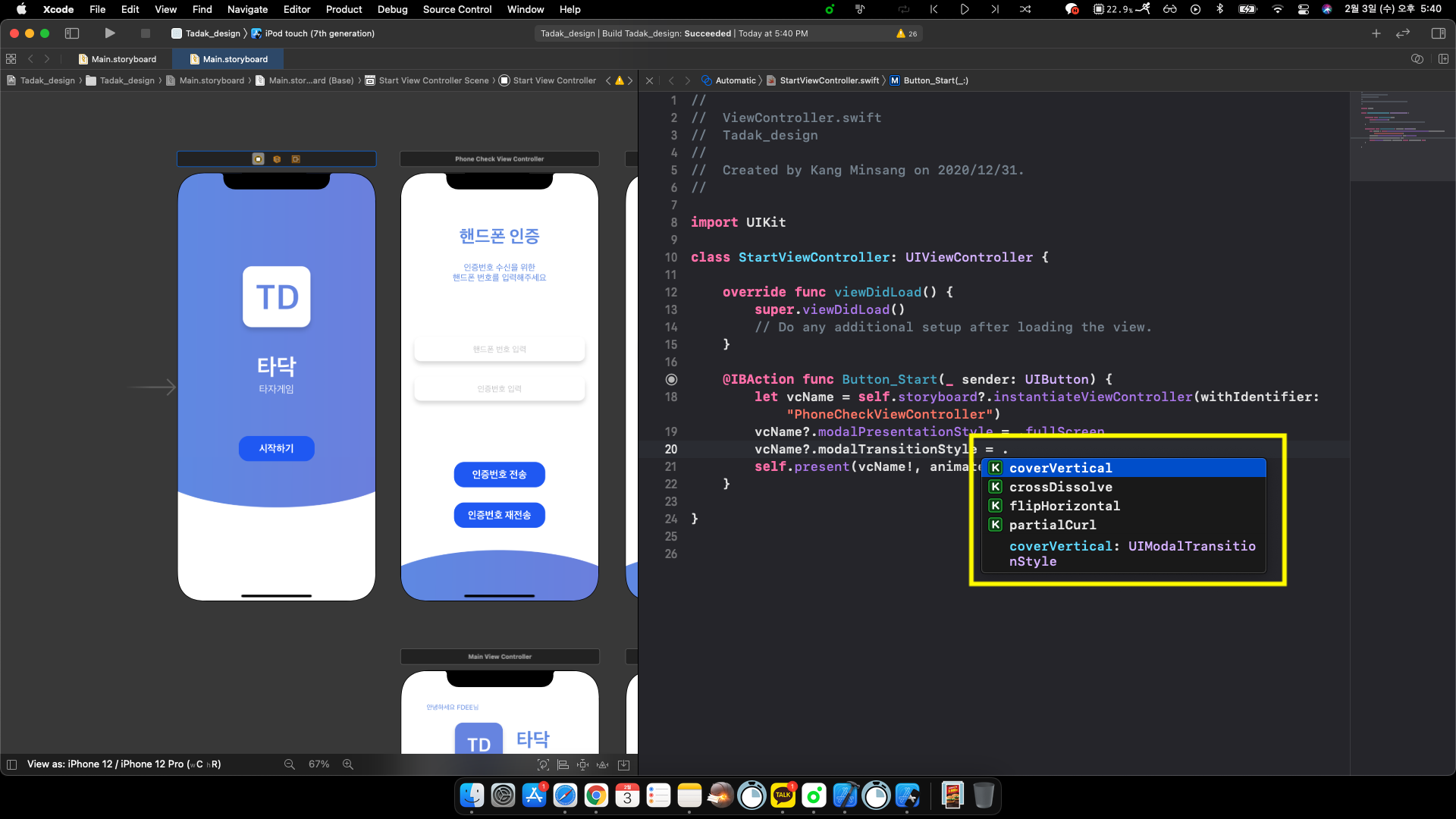Zoom in storyboard canvas
This screenshot has width=1456, height=819.
click(x=348, y=764)
